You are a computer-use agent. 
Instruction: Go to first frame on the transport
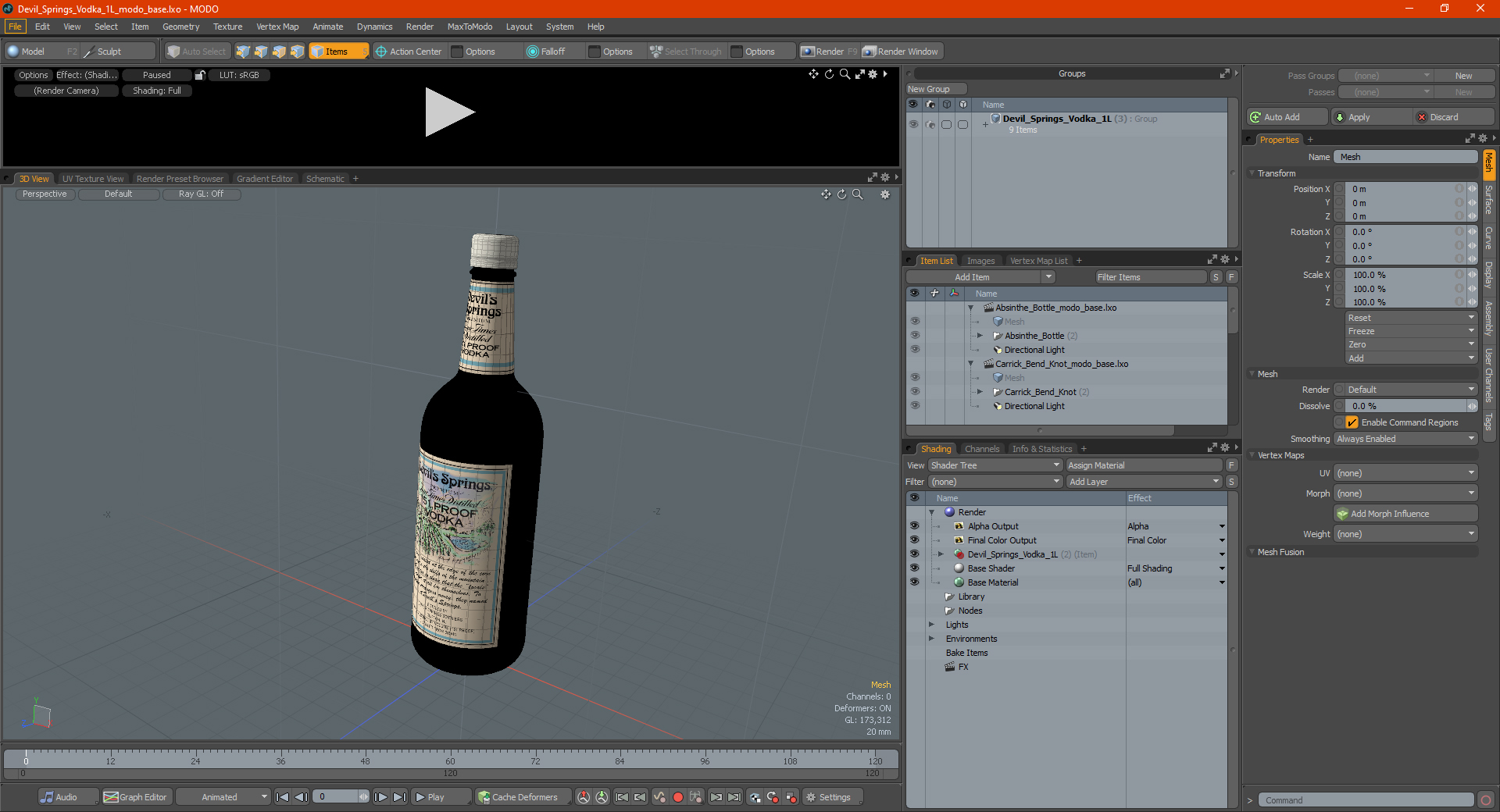(283, 797)
